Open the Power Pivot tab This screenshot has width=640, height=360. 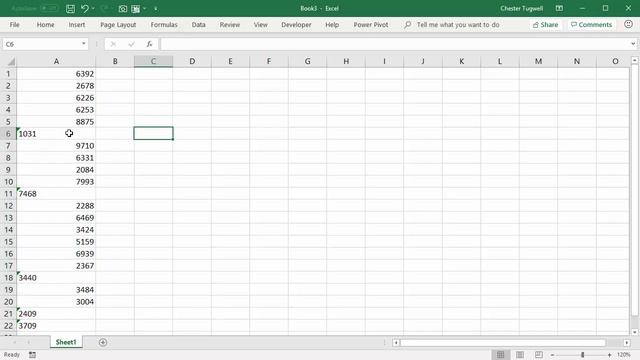pyautogui.click(x=371, y=24)
